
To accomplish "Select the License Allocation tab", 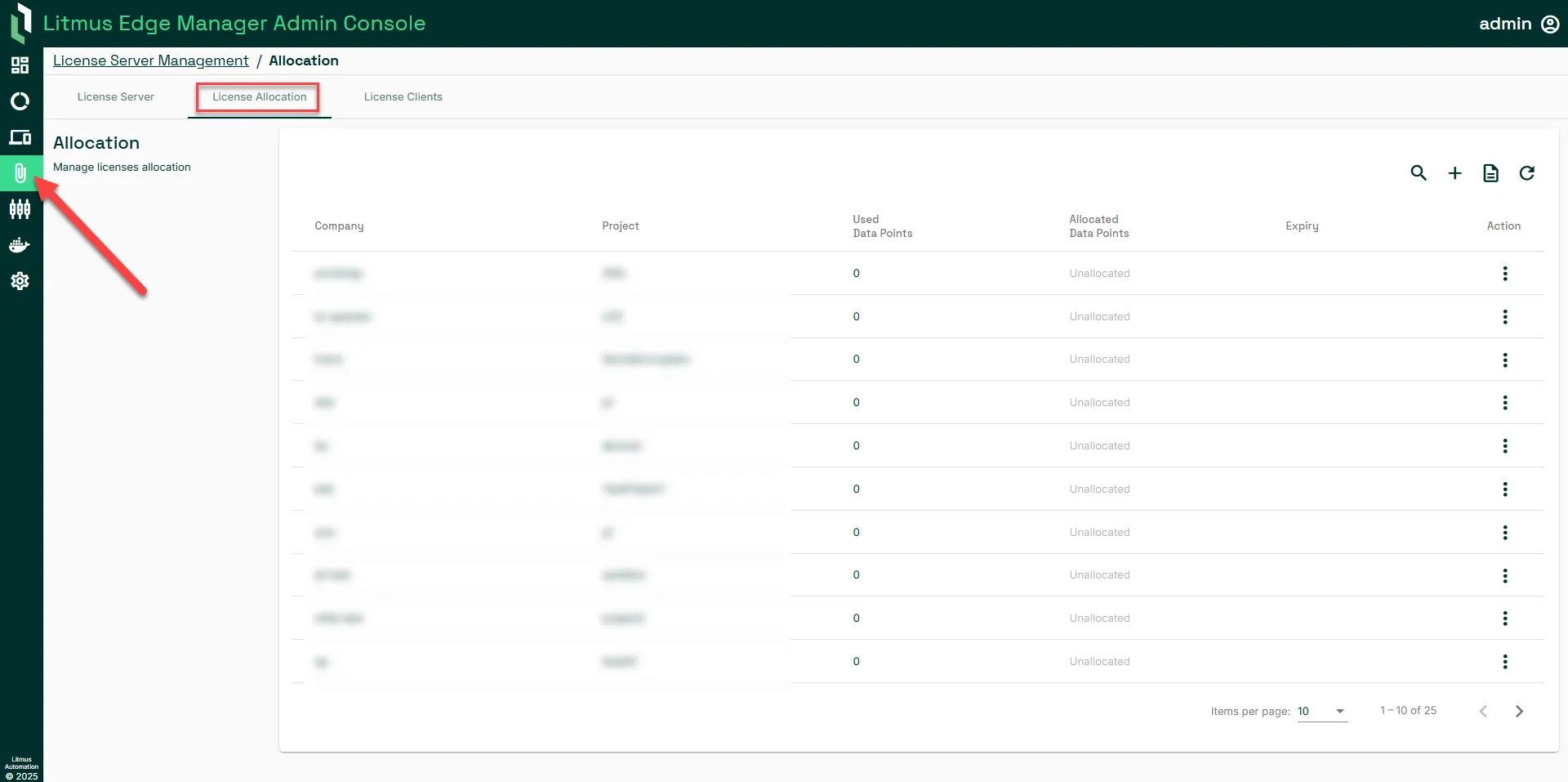I will pyautogui.click(x=259, y=96).
